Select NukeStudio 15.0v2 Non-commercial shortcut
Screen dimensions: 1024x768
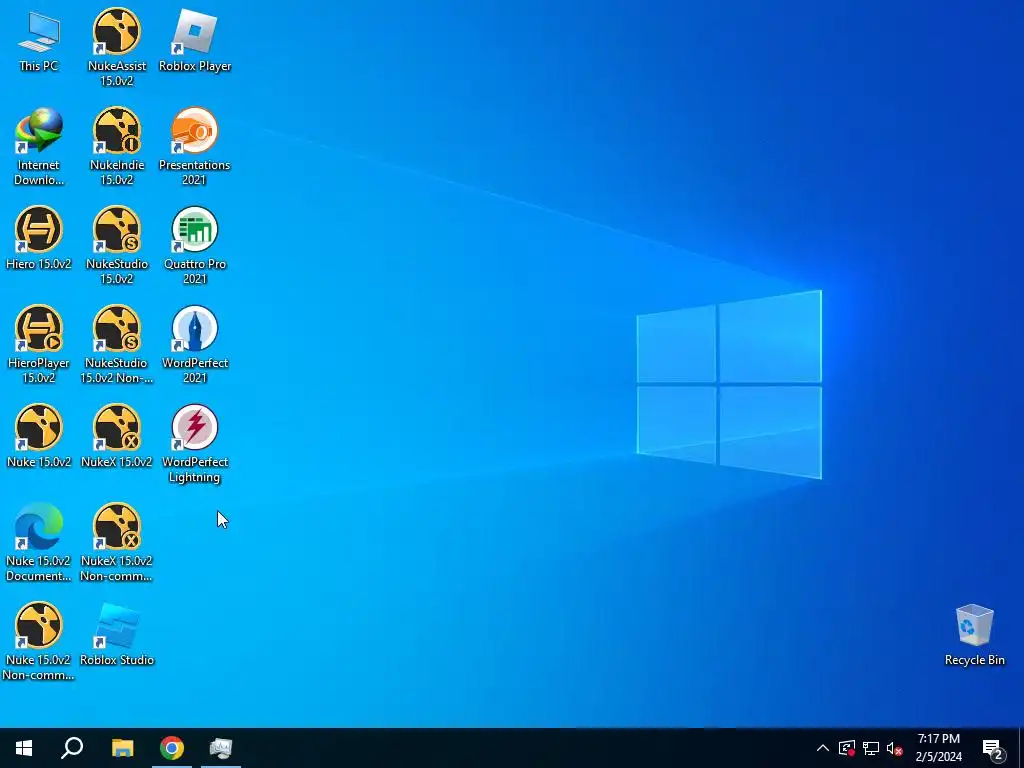(x=117, y=344)
